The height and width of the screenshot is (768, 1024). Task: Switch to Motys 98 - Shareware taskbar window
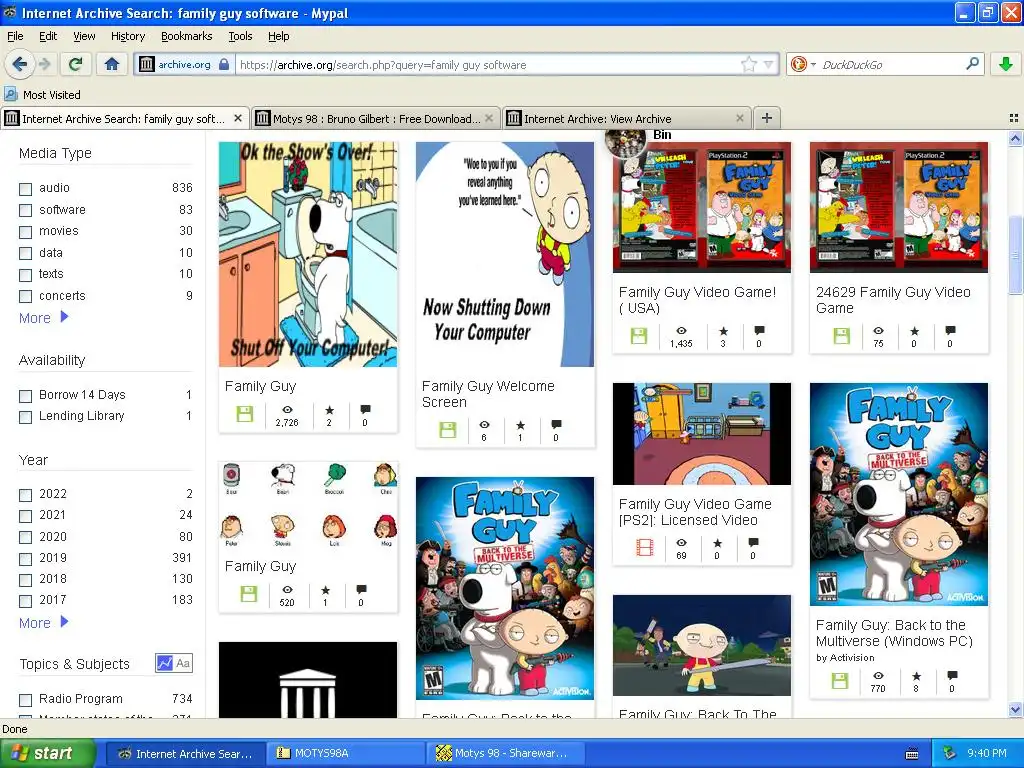[504, 754]
